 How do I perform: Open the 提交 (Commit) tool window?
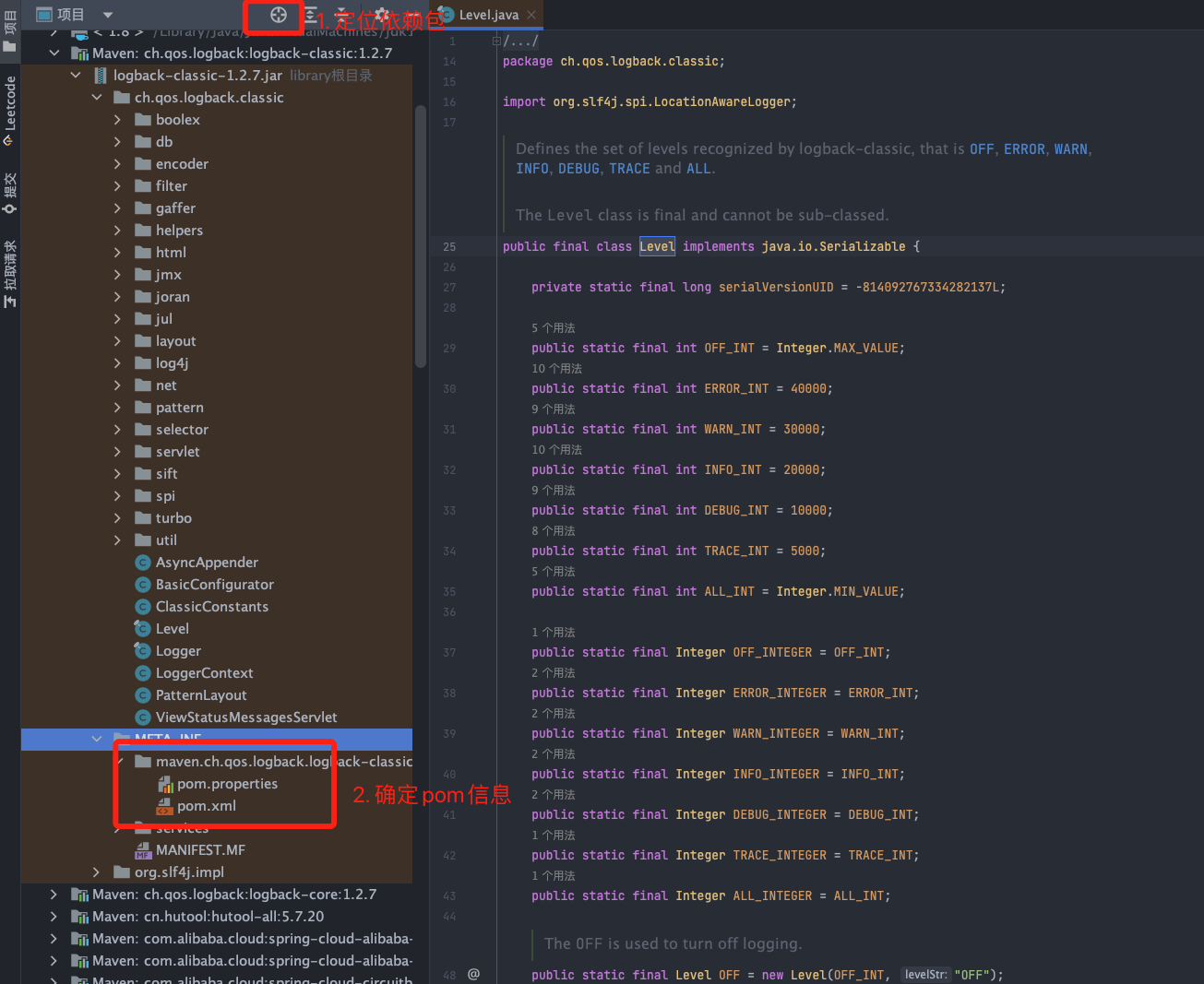click(x=9, y=194)
